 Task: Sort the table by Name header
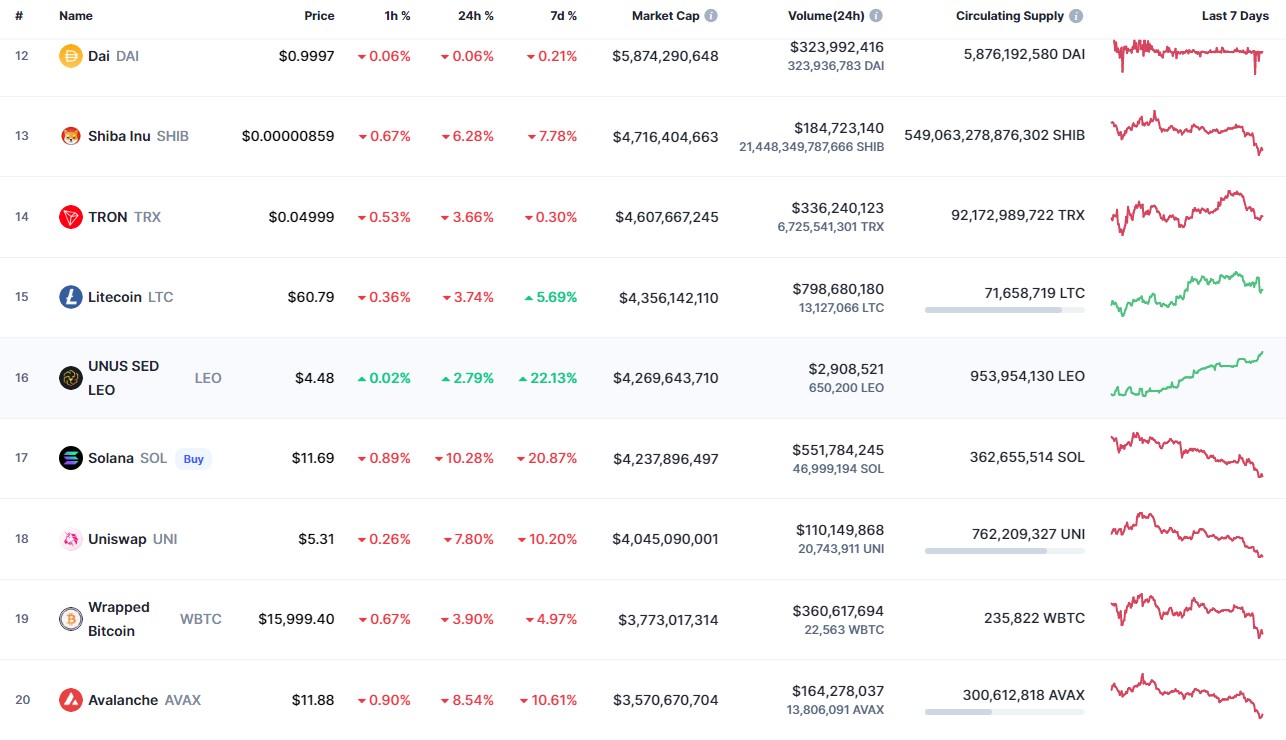click(x=76, y=16)
